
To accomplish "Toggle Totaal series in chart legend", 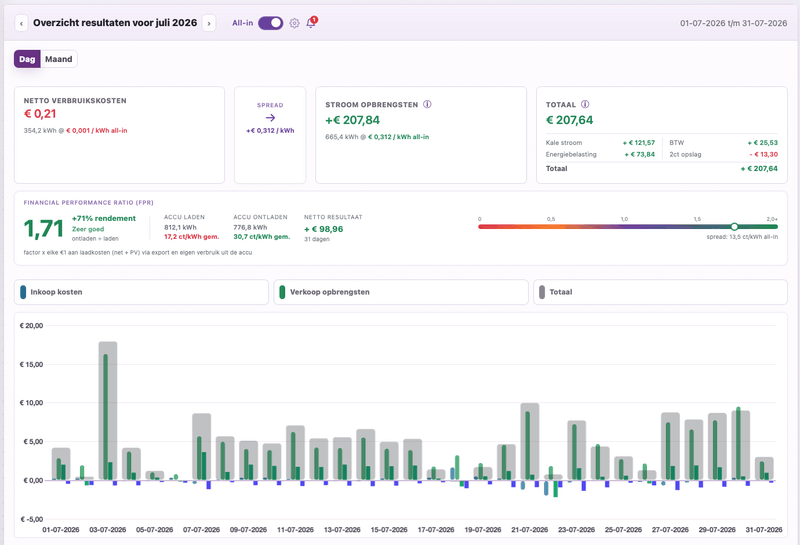I will click(x=660, y=292).
